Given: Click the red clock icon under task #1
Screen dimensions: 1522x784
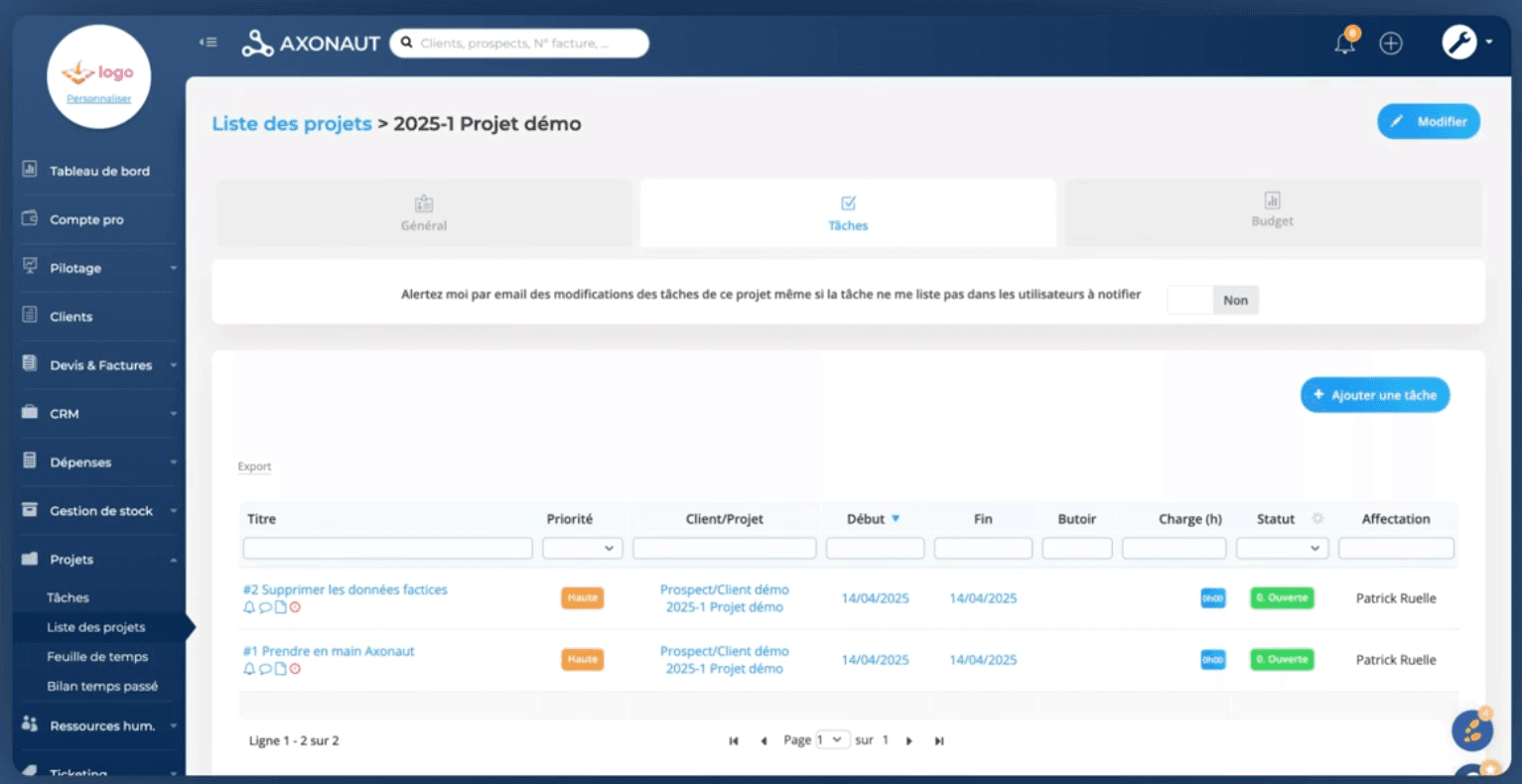Looking at the screenshot, I should pos(295,669).
